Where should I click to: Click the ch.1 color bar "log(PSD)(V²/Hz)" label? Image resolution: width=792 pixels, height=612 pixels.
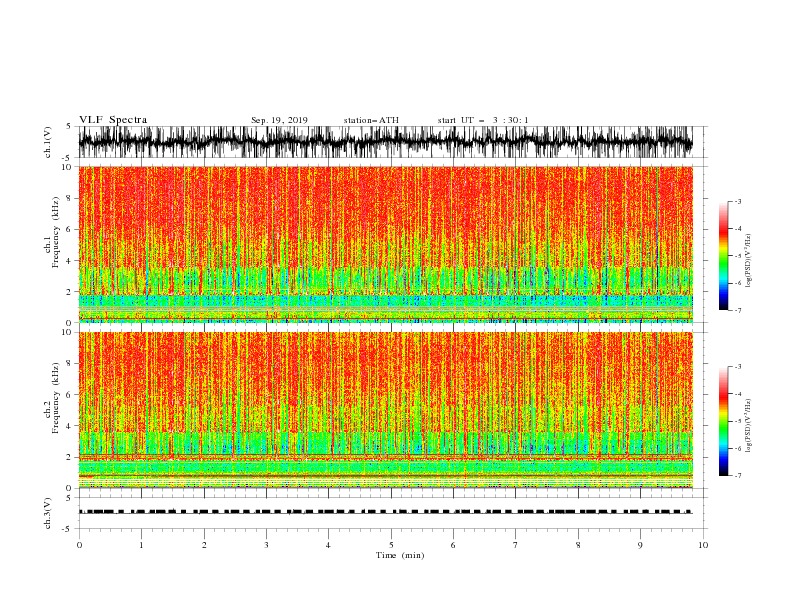click(x=749, y=261)
